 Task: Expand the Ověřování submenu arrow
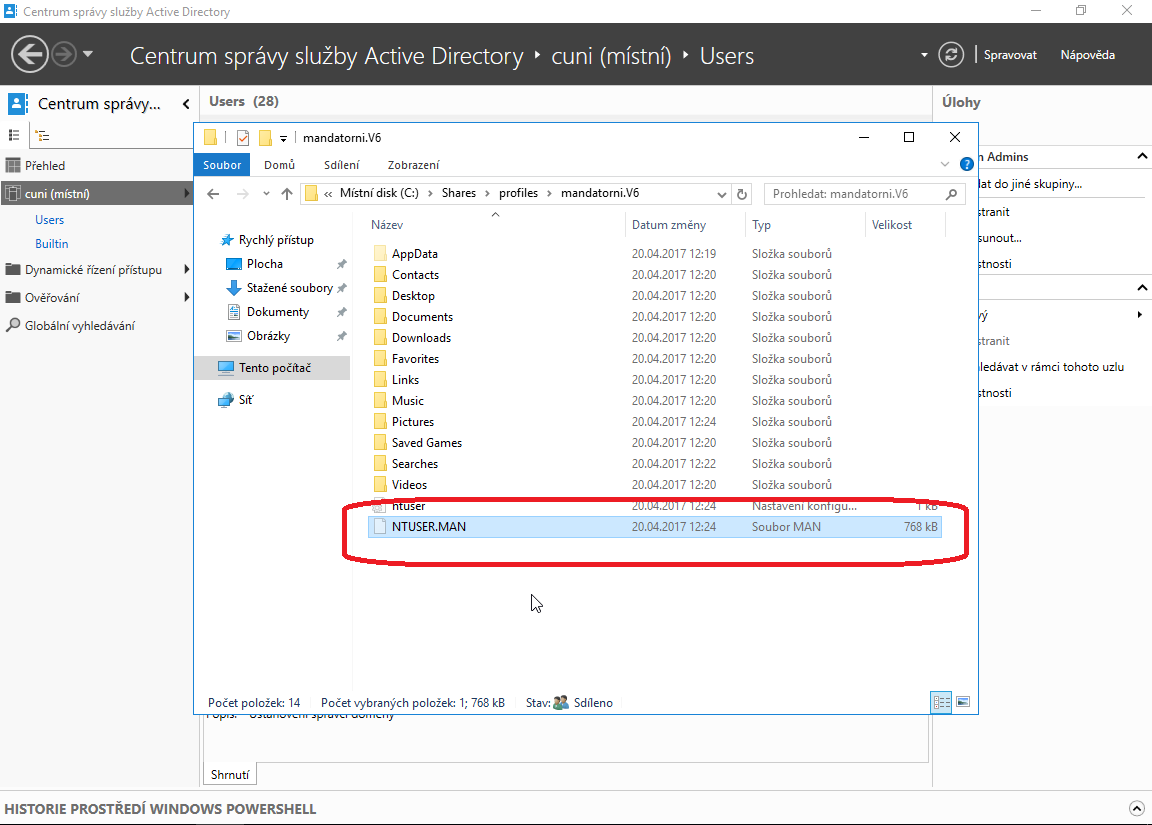(x=187, y=298)
